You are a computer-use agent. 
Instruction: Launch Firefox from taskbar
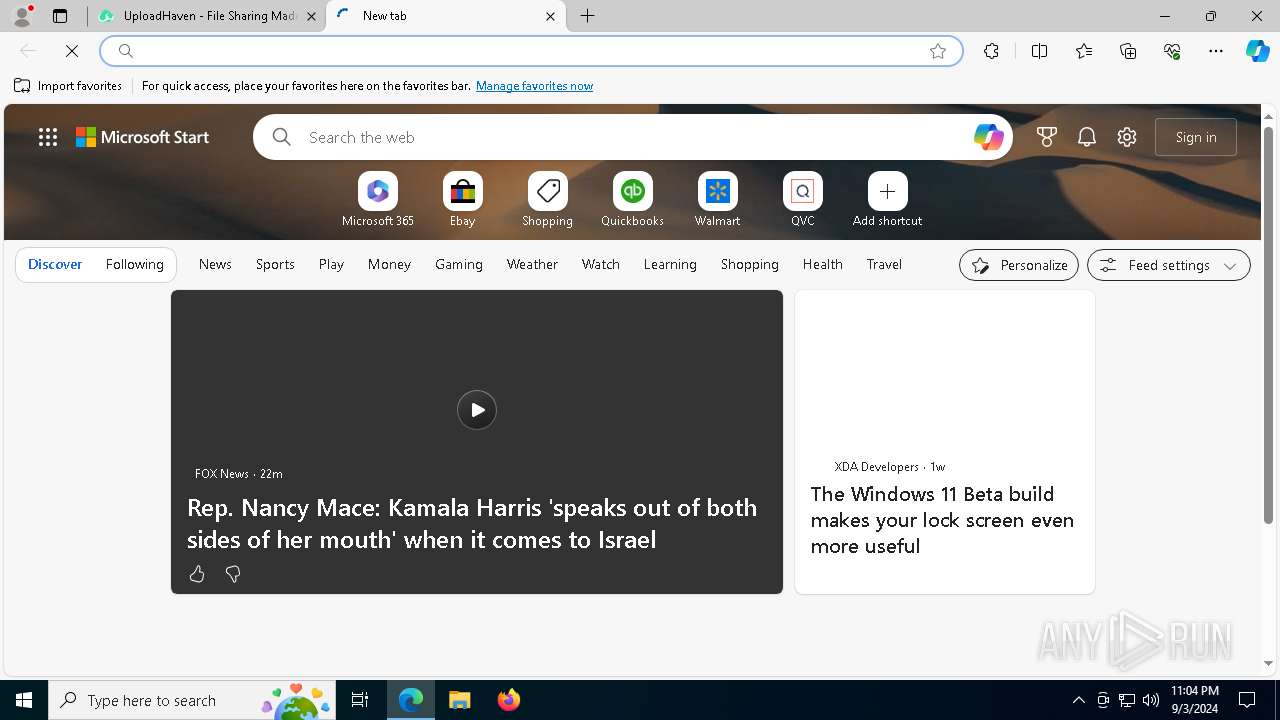click(x=509, y=700)
